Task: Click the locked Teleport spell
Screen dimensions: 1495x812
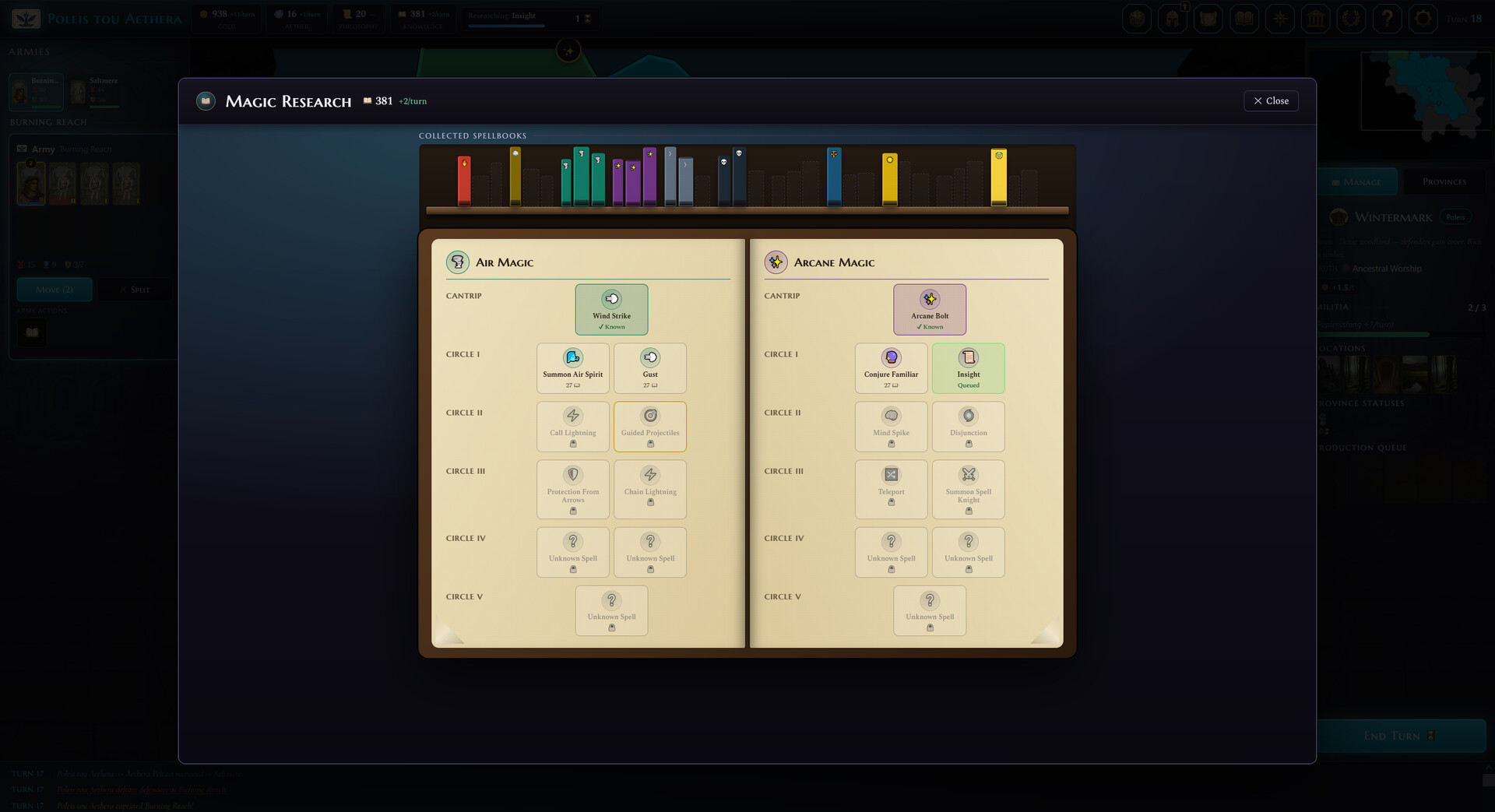Action: click(x=891, y=490)
